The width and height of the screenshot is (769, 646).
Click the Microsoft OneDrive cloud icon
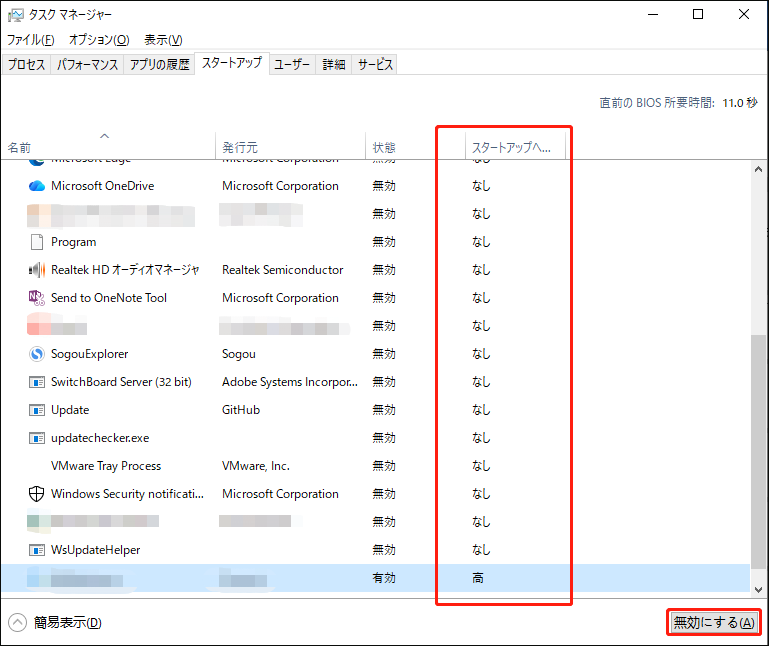[x=37, y=186]
